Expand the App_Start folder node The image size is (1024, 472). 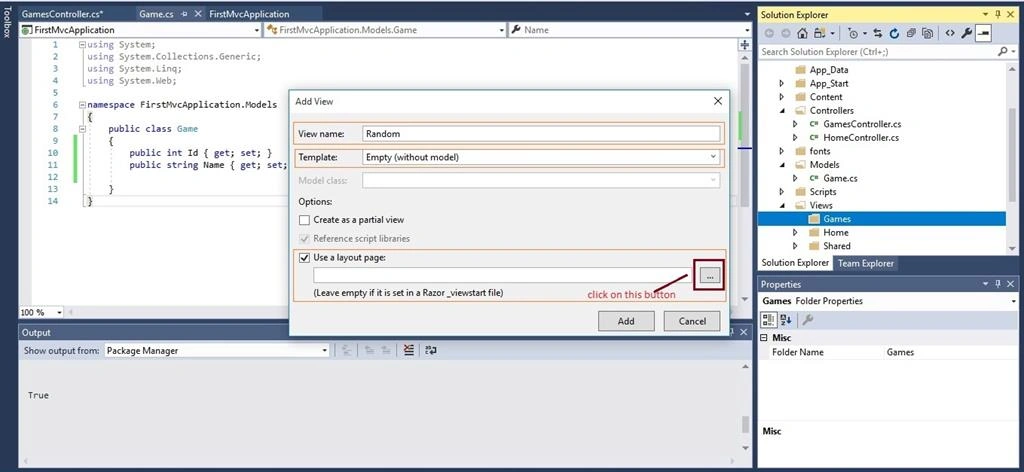click(782, 84)
